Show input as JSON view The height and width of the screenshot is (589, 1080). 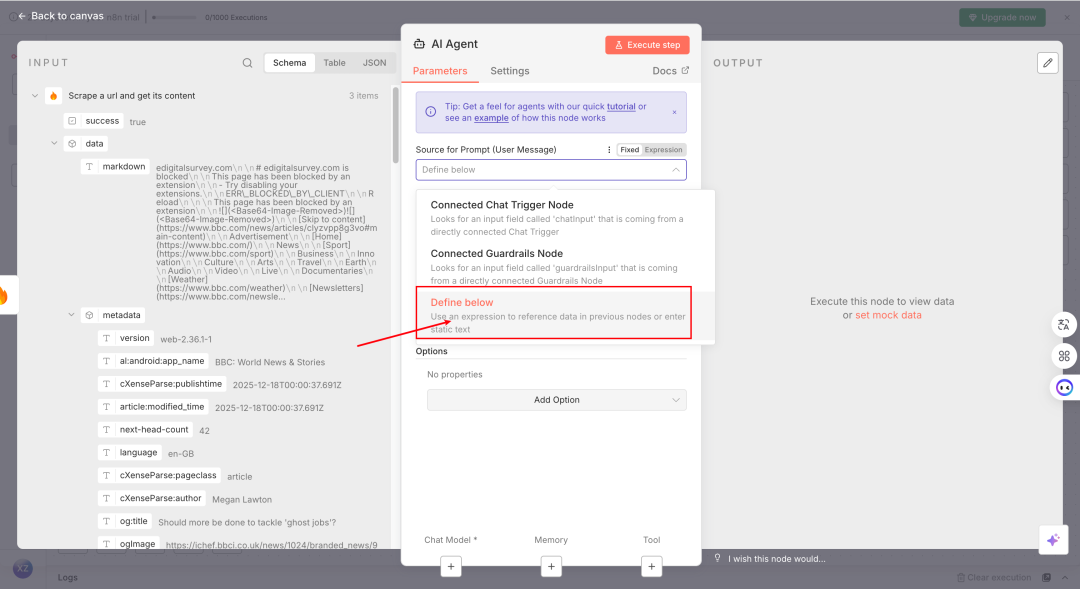(x=375, y=63)
